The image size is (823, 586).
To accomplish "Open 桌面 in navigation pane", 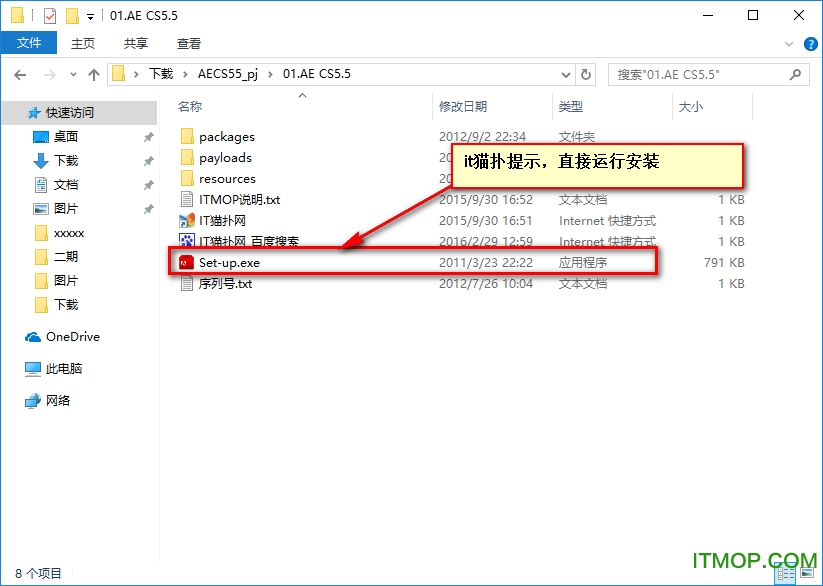I will 66,137.
